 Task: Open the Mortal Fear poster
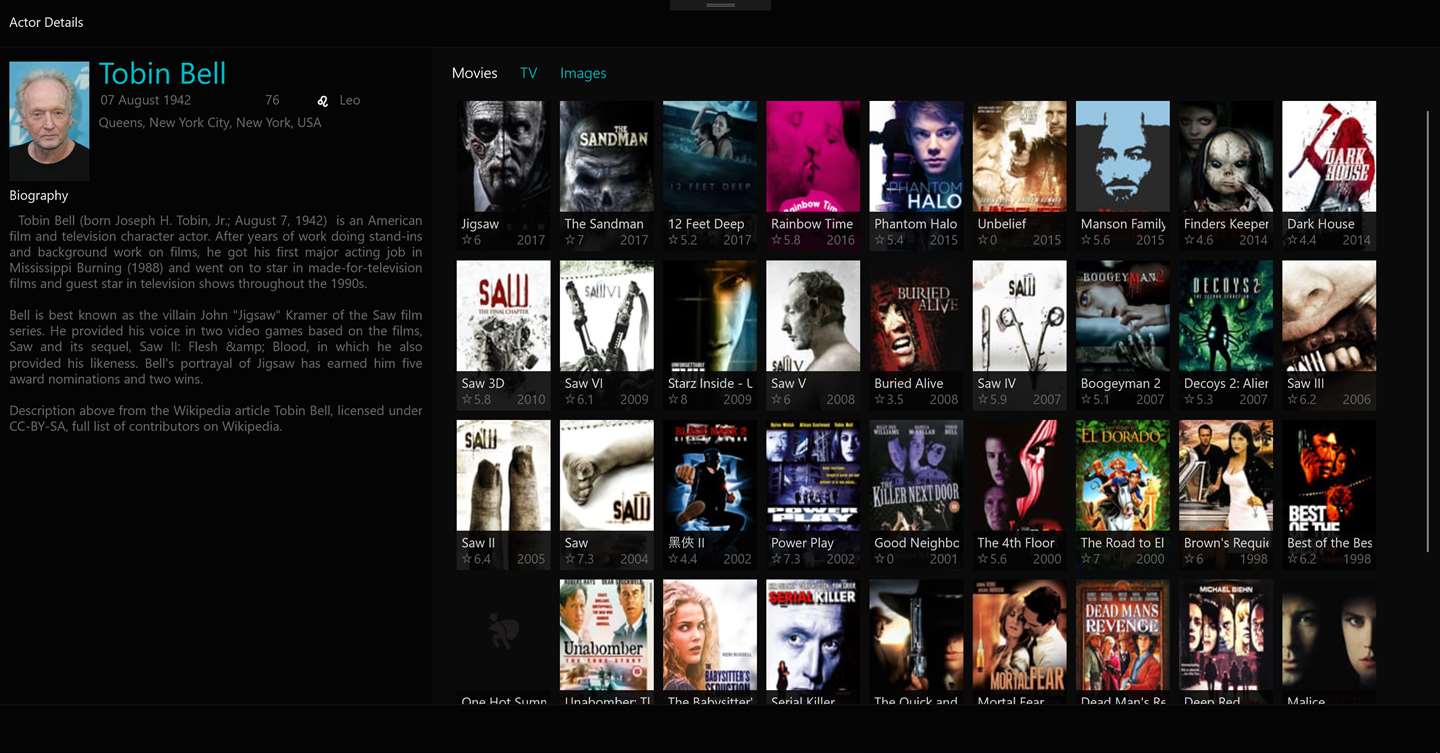click(x=1019, y=635)
